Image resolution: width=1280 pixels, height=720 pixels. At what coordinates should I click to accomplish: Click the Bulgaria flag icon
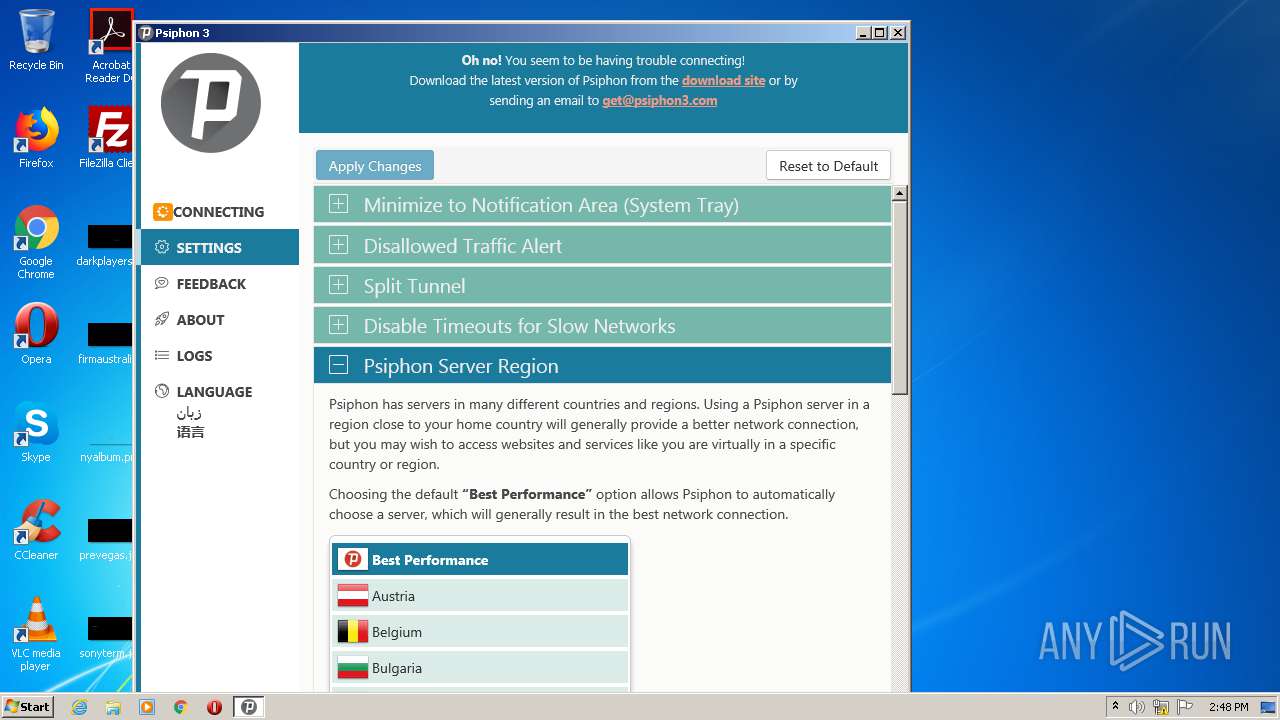point(352,668)
